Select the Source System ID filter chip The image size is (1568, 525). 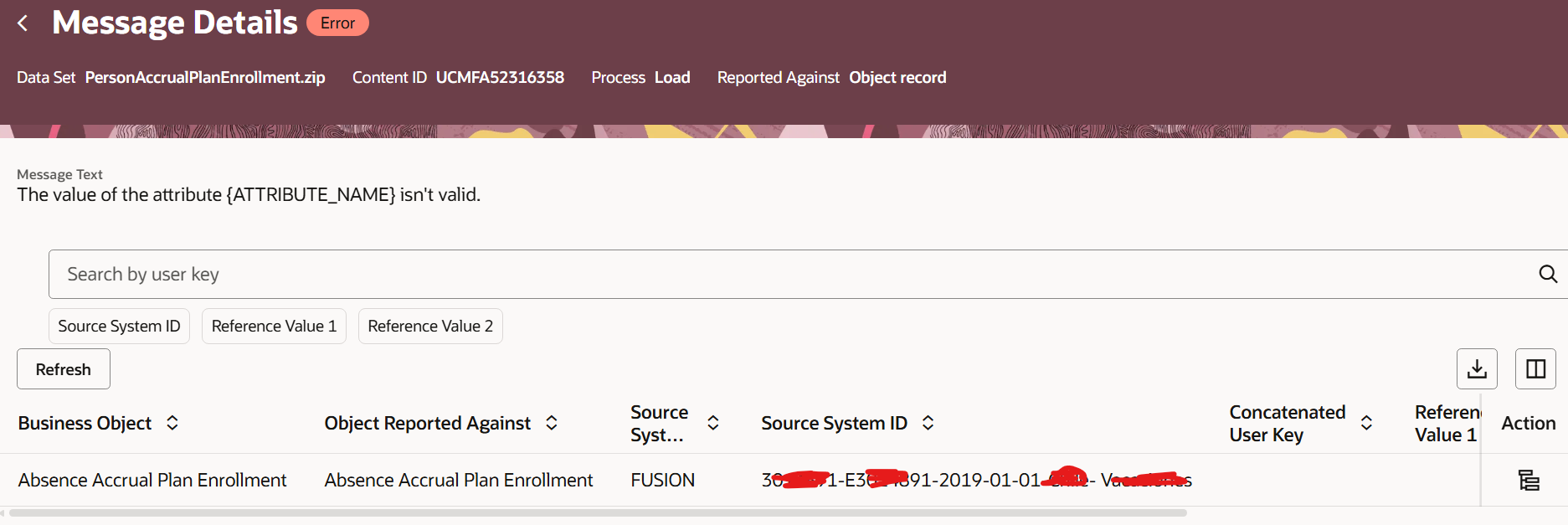(x=119, y=326)
